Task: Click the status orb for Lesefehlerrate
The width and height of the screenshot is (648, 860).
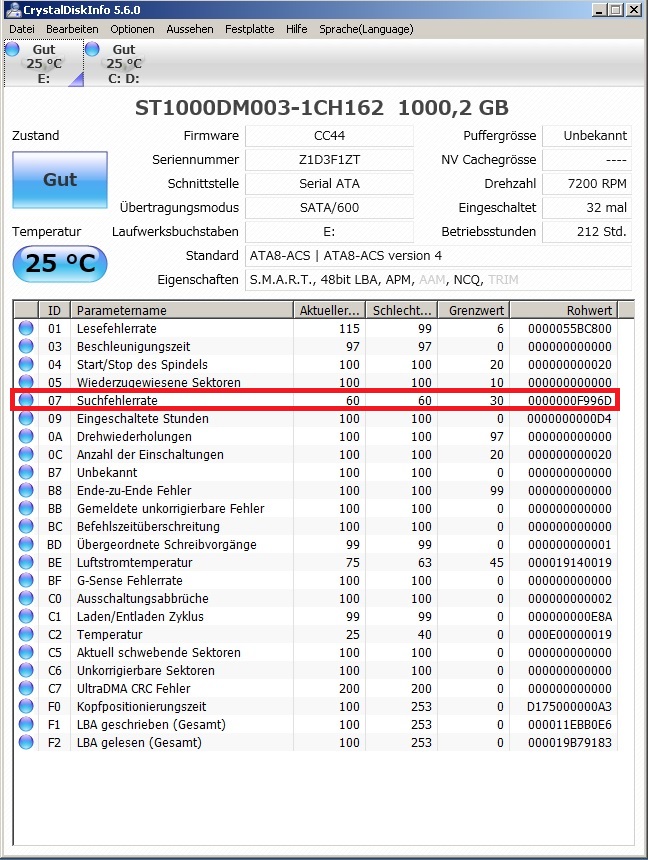Action: pos(26,329)
